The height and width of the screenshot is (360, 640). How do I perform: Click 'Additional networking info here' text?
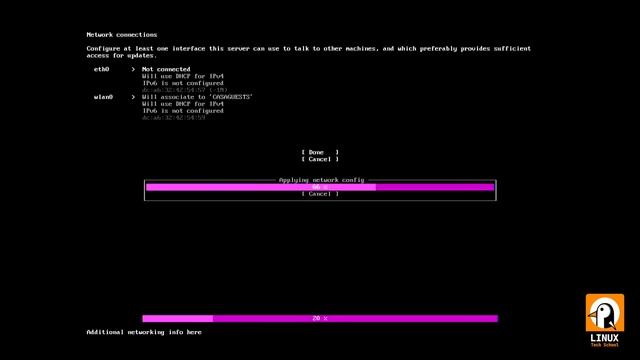(144, 332)
